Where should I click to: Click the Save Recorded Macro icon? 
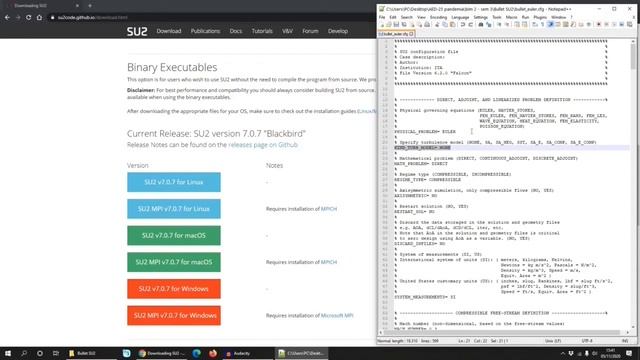(x=629, y=24)
